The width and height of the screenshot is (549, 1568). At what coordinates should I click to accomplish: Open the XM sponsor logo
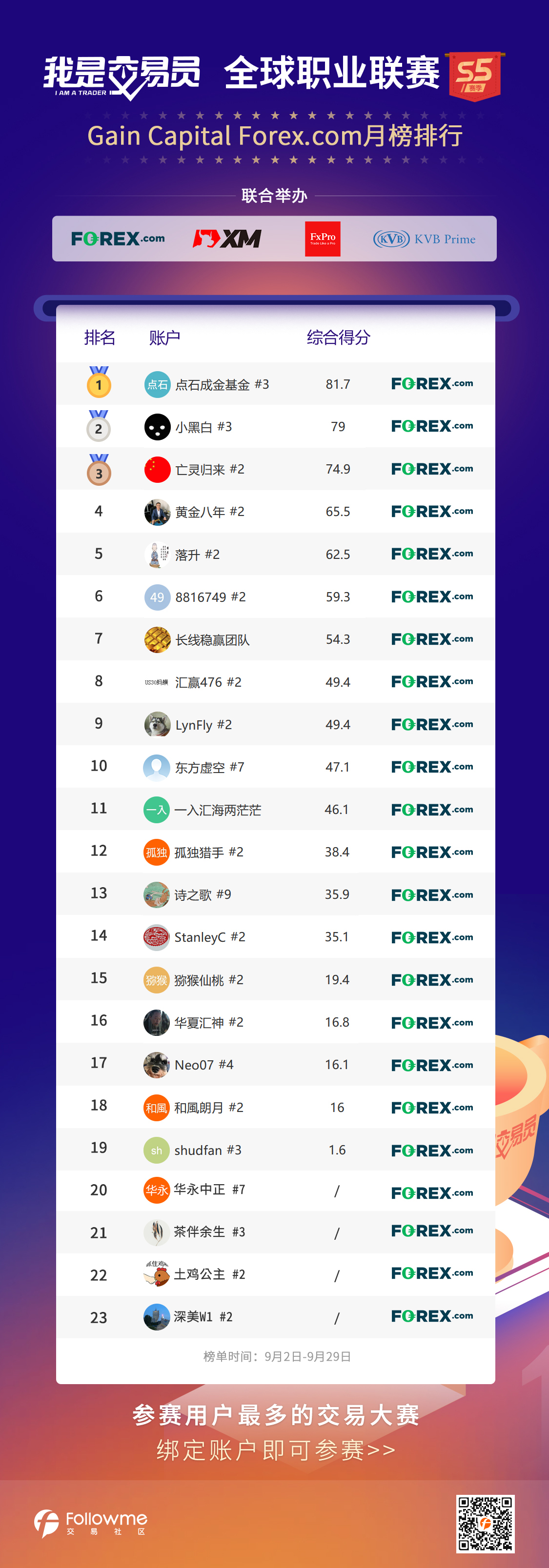coord(227,238)
